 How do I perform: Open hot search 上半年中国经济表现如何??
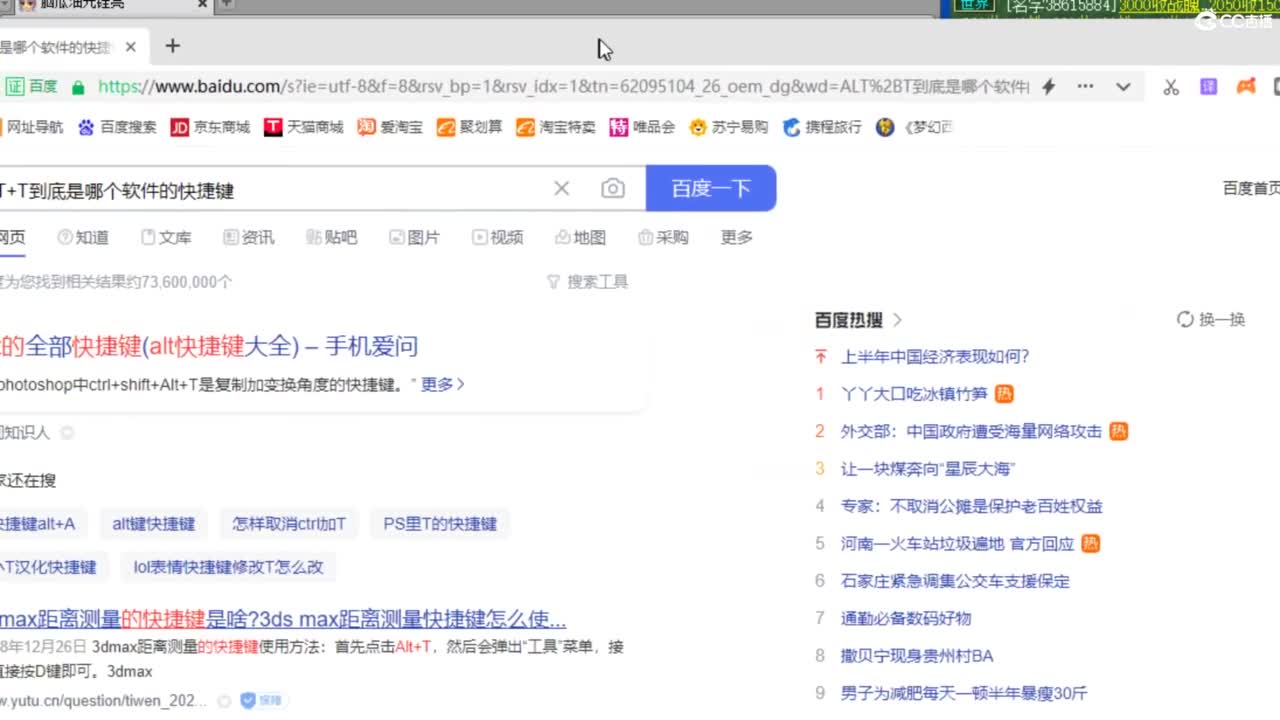pos(935,356)
